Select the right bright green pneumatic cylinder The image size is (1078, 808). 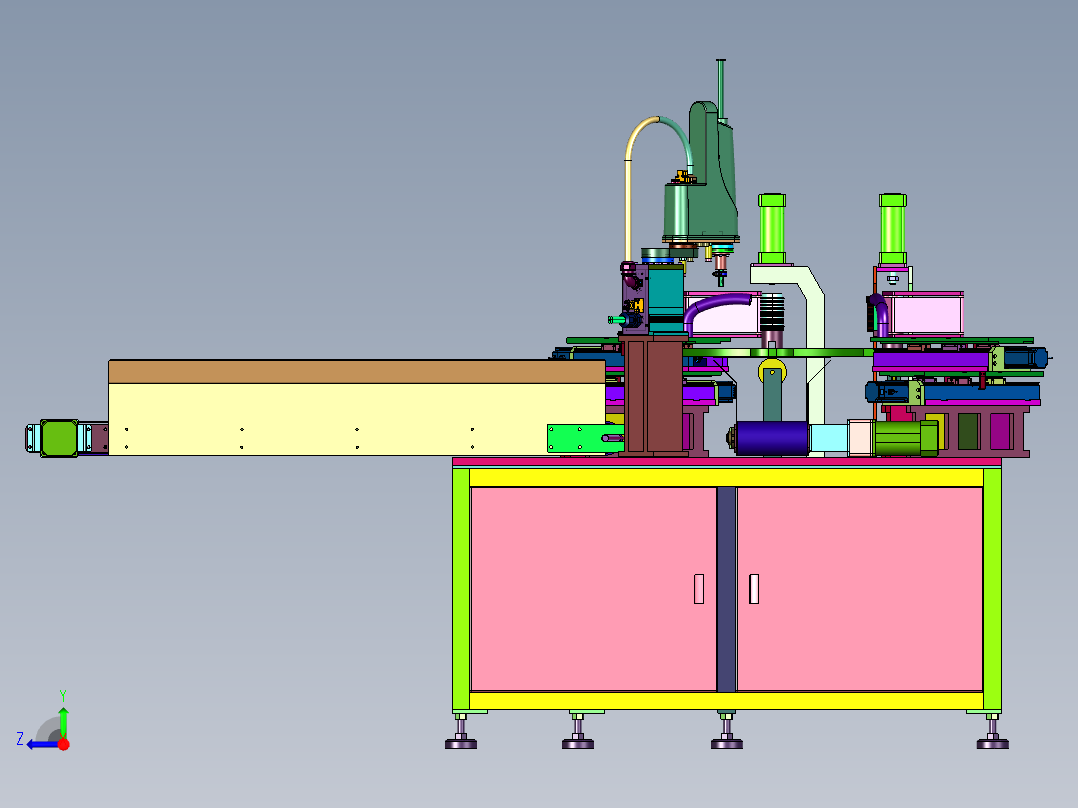coord(892,228)
